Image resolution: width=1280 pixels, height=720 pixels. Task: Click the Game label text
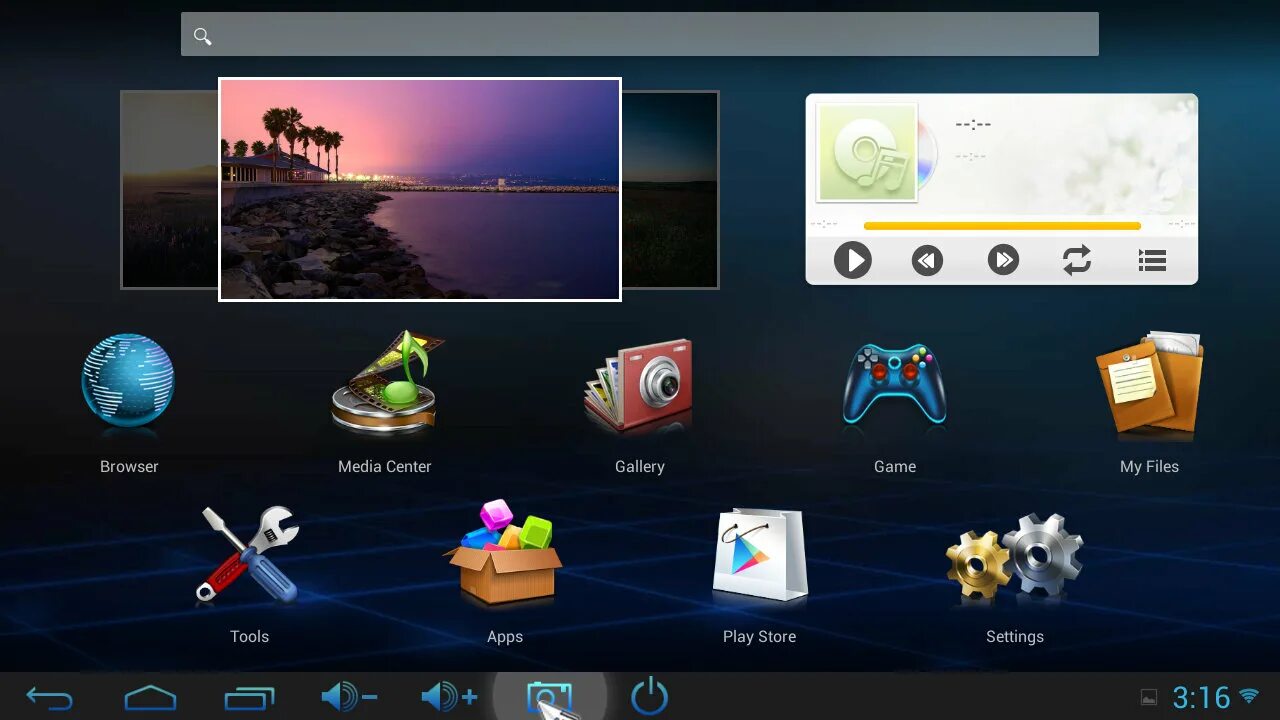[895, 467]
